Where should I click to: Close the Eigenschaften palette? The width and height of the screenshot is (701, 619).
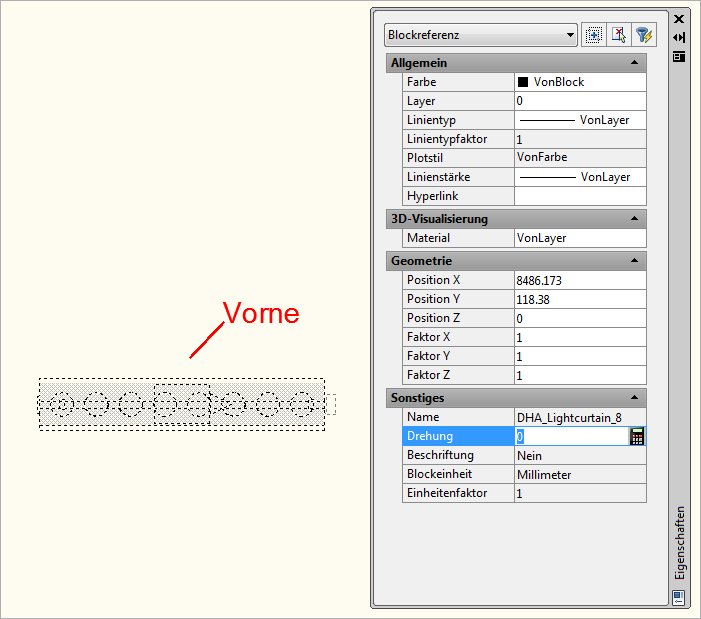click(679, 18)
